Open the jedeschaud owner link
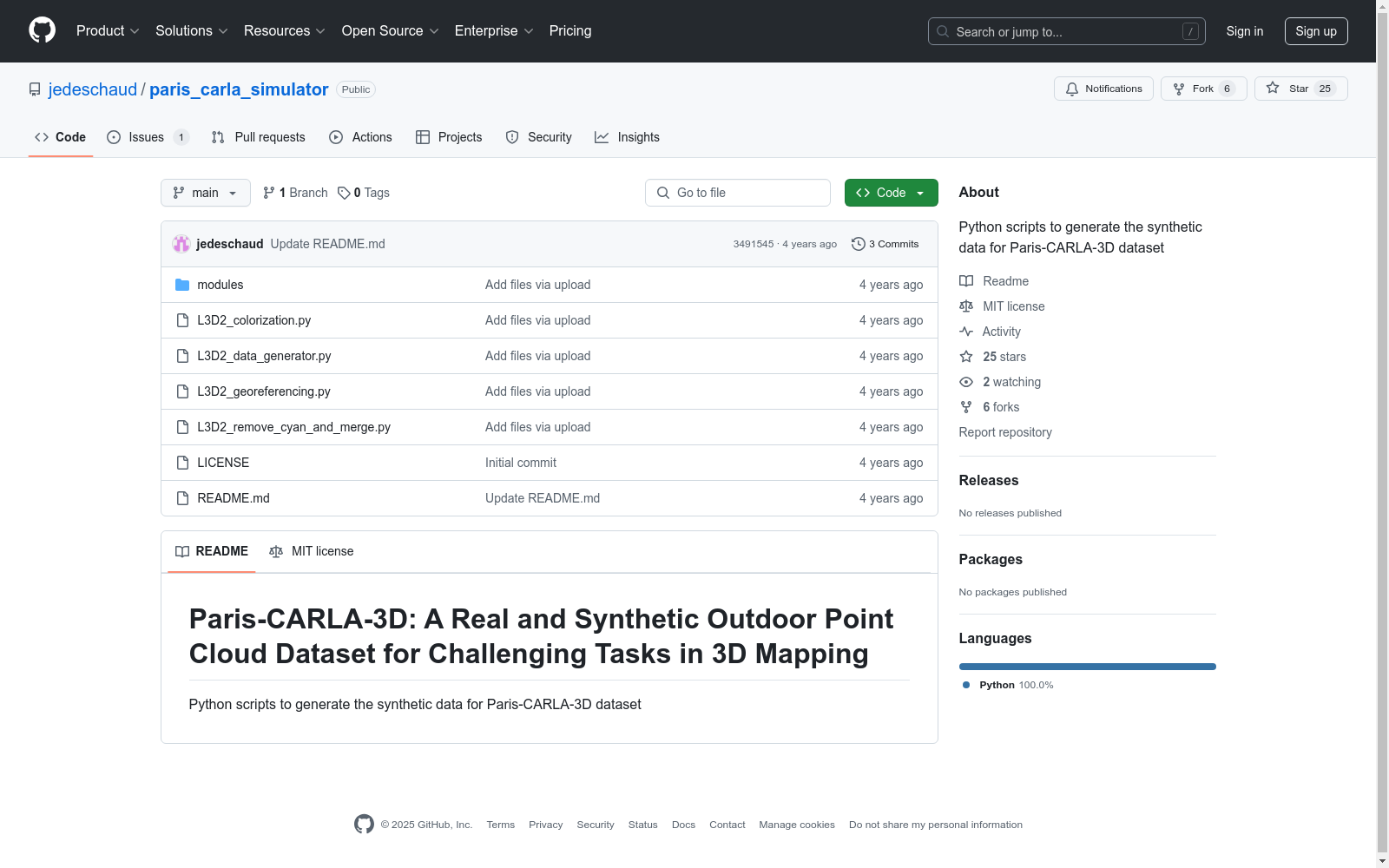This screenshot has height=868, width=1389. 93,89
